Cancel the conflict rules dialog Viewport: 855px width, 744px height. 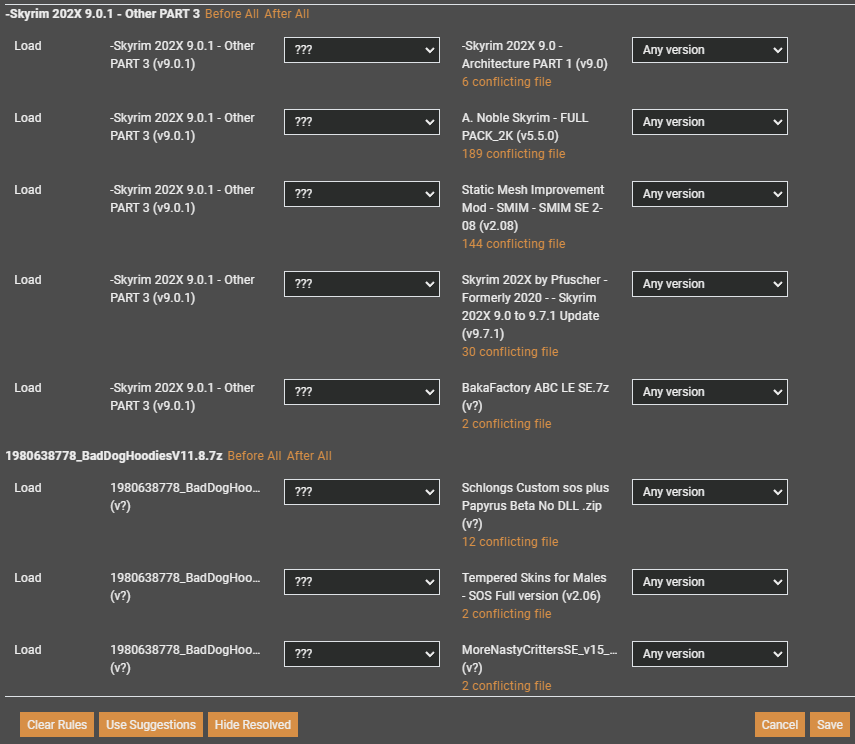tap(780, 724)
